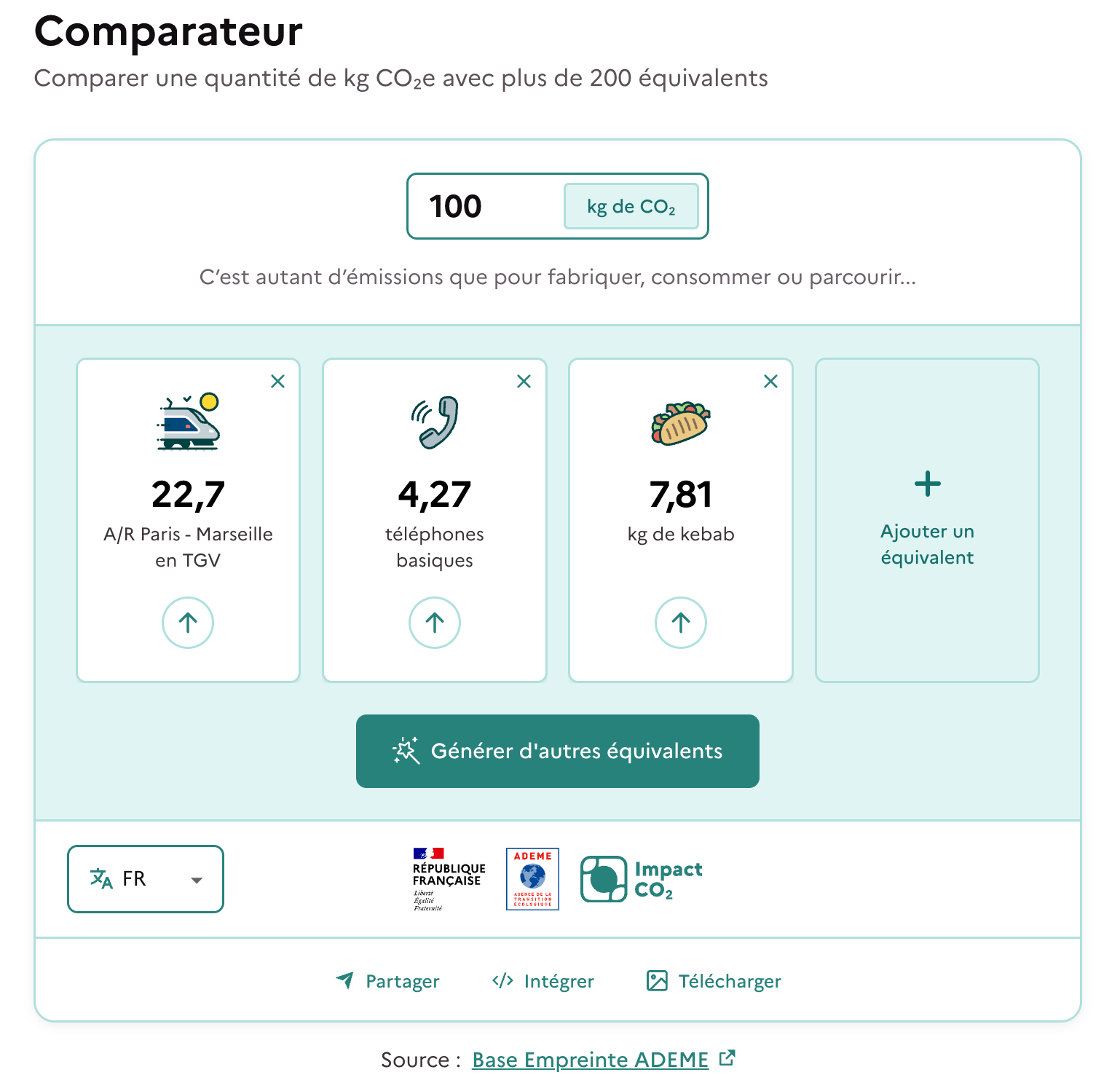Remove the kg de kebab equivalent
Image resolution: width=1120 pixels, height=1091 pixels.
770,381
